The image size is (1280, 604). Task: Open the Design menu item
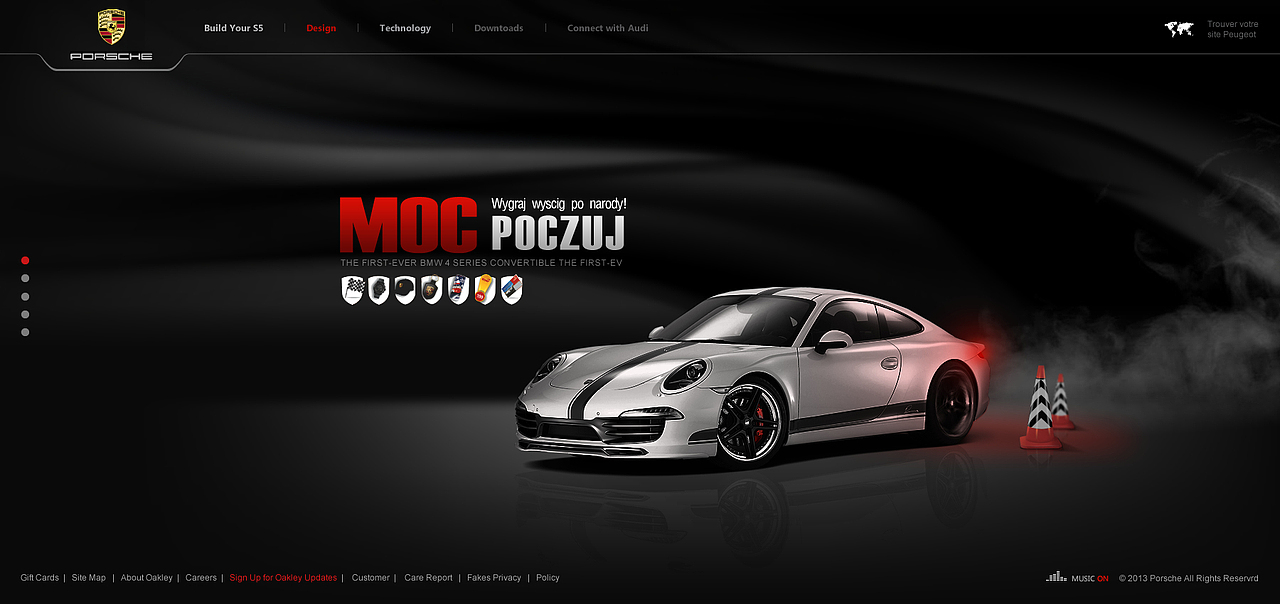(x=321, y=28)
